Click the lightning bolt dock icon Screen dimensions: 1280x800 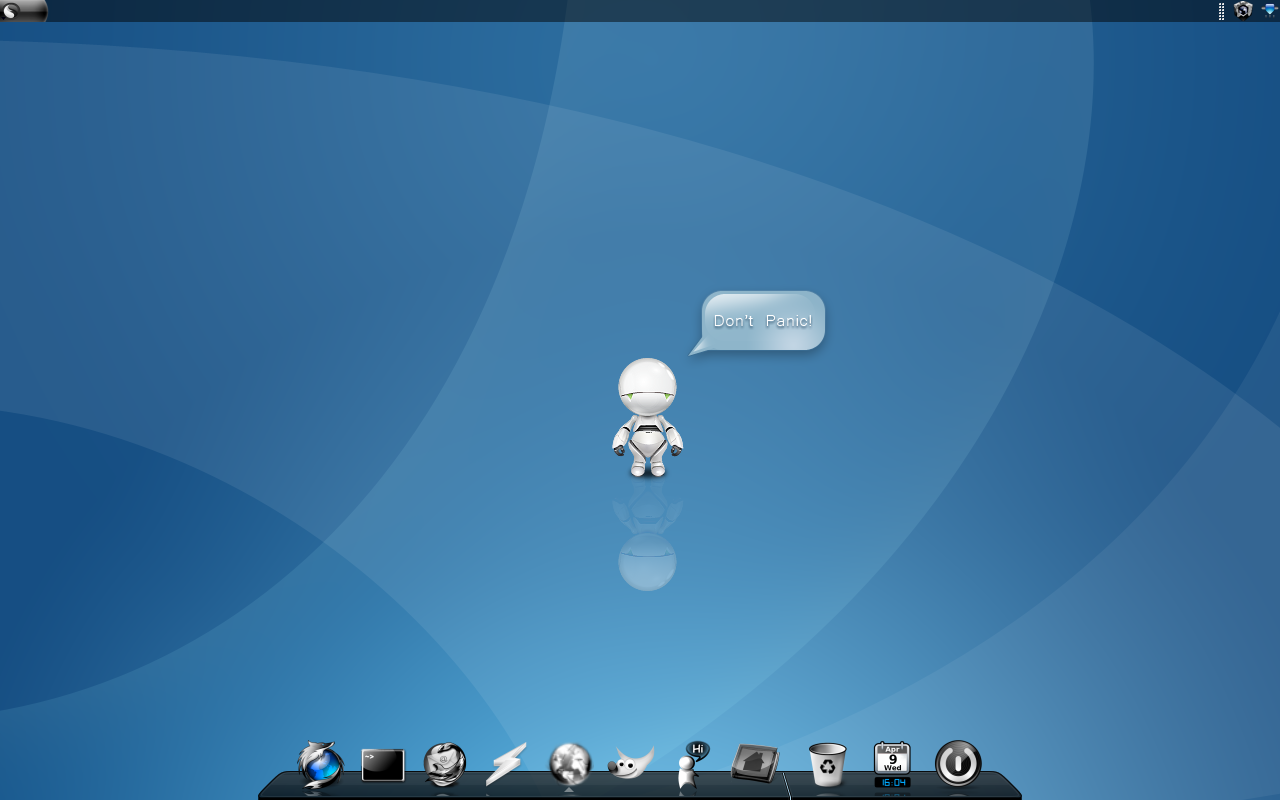[506, 765]
